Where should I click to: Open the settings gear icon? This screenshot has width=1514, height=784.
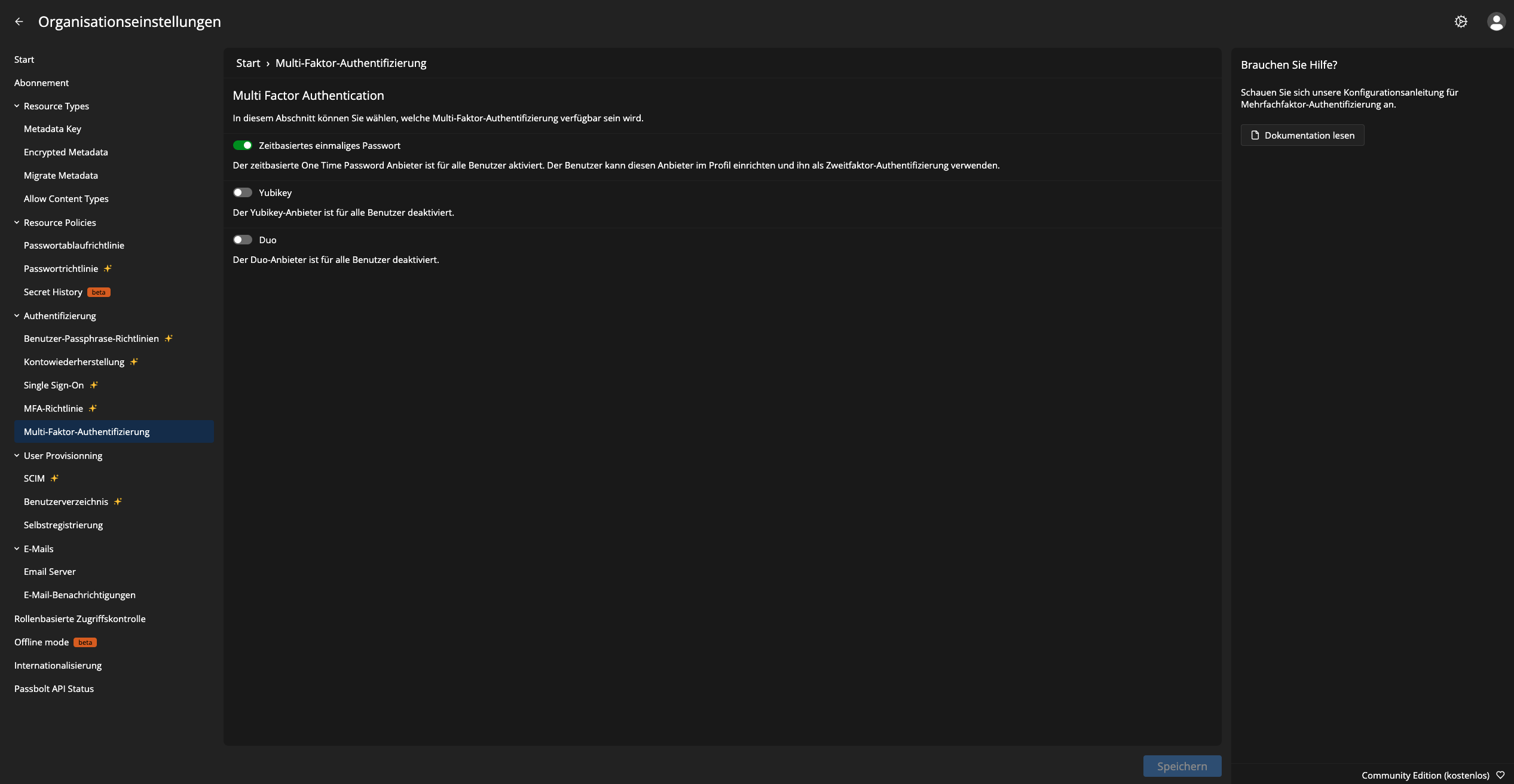point(1461,22)
